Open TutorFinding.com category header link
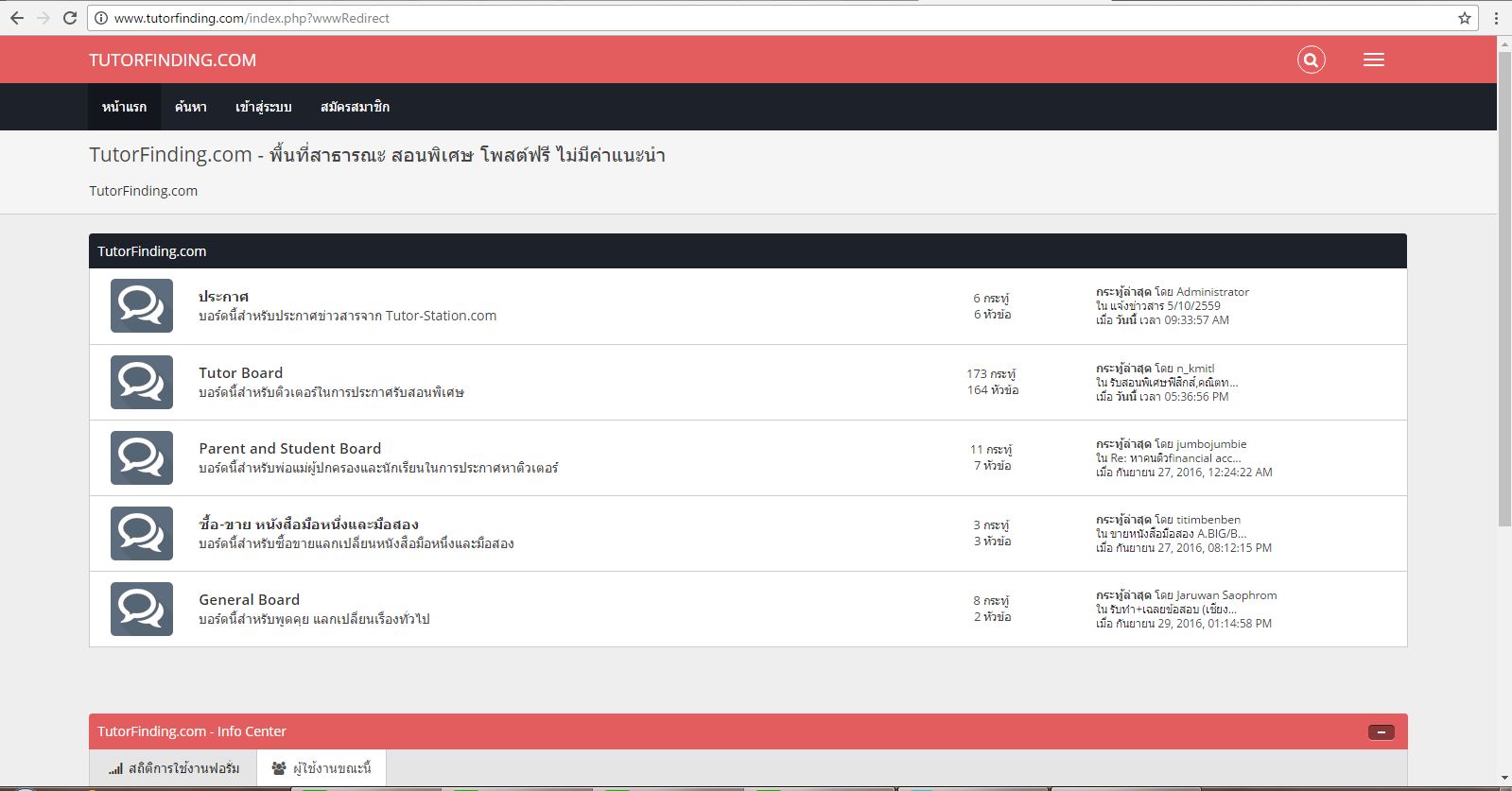This screenshot has width=1512, height=791. coord(151,251)
